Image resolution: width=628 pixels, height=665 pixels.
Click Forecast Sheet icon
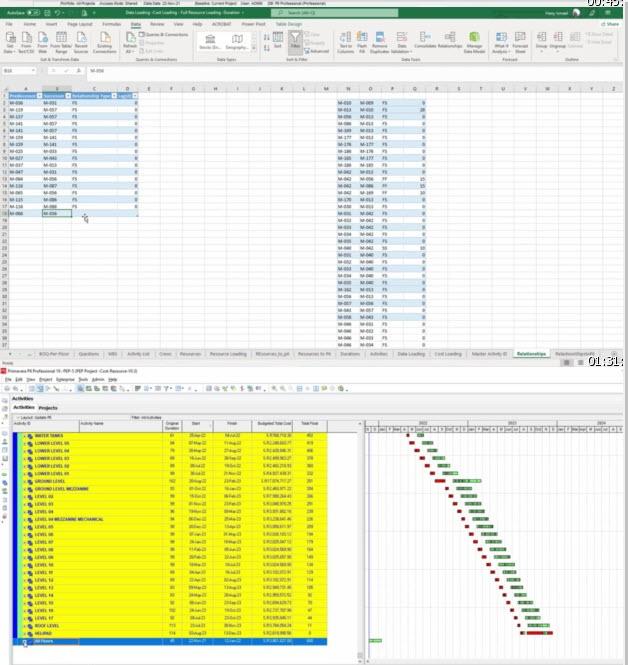(x=520, y=42)
